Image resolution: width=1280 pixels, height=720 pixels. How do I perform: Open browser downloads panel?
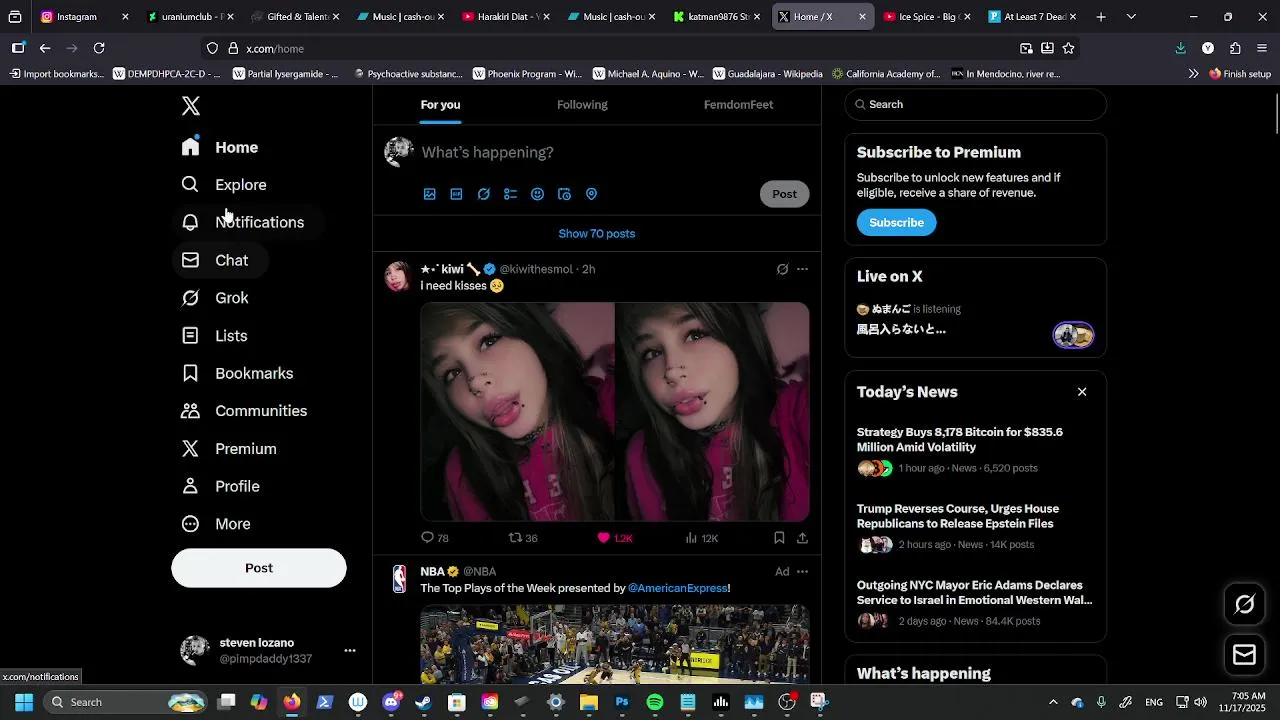point(1181,48)
